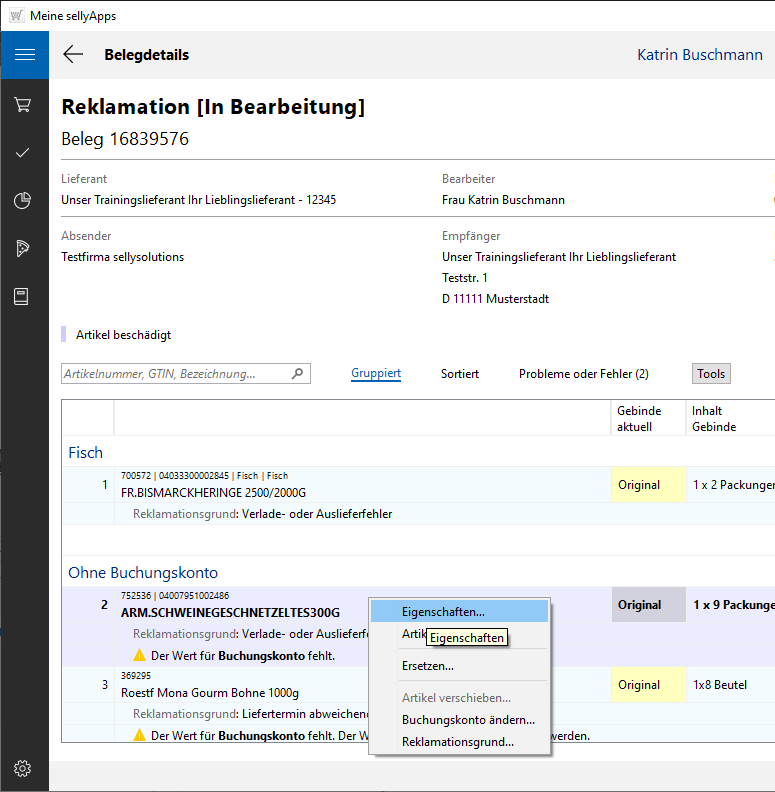Viewport: 775px width, 792px height.
Task: Select the checkmark icon in sidebar
Action: click(23, 152)
